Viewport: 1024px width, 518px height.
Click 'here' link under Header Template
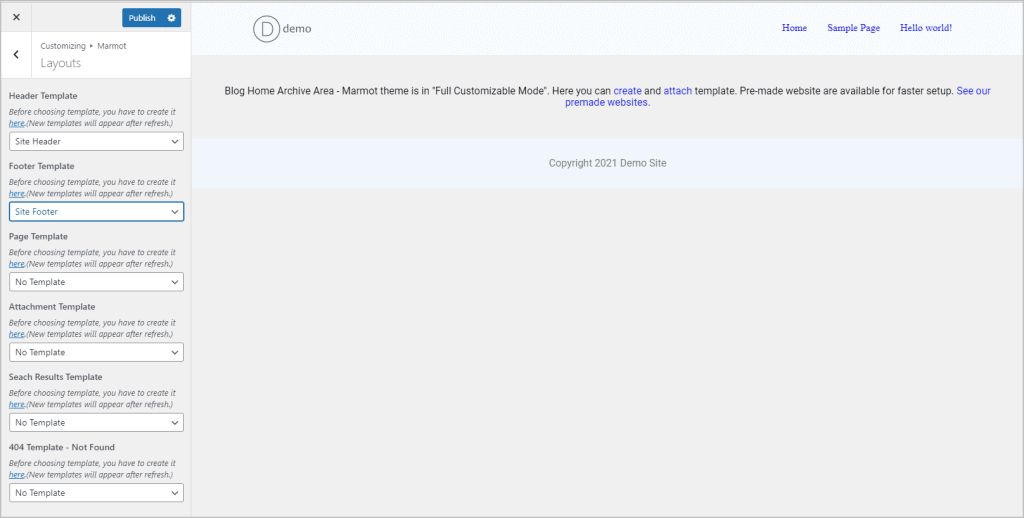(x=17, y=123)
